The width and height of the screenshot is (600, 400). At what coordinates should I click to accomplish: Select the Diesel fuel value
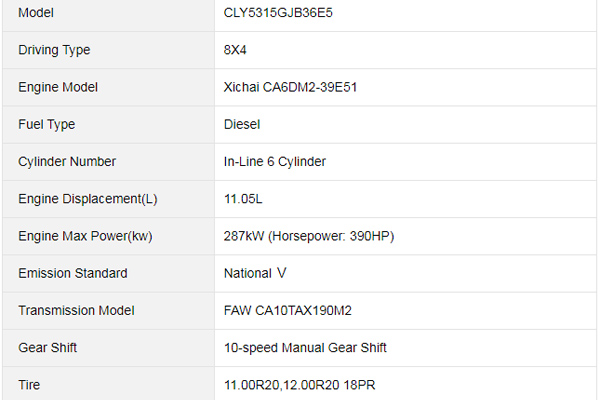click(x=242, y=124)
